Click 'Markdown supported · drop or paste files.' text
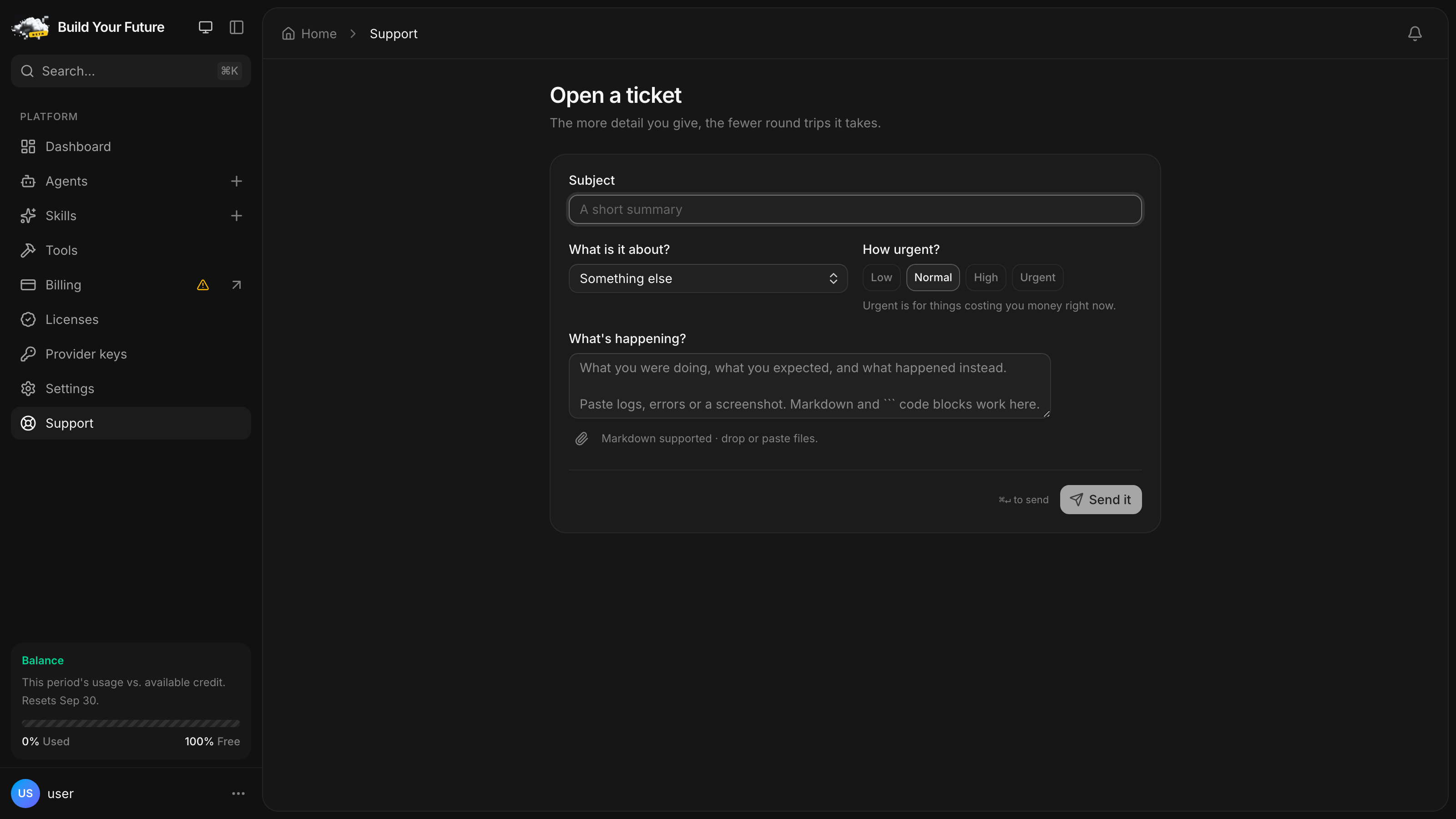1456x819 pixels. click(709, 439)
